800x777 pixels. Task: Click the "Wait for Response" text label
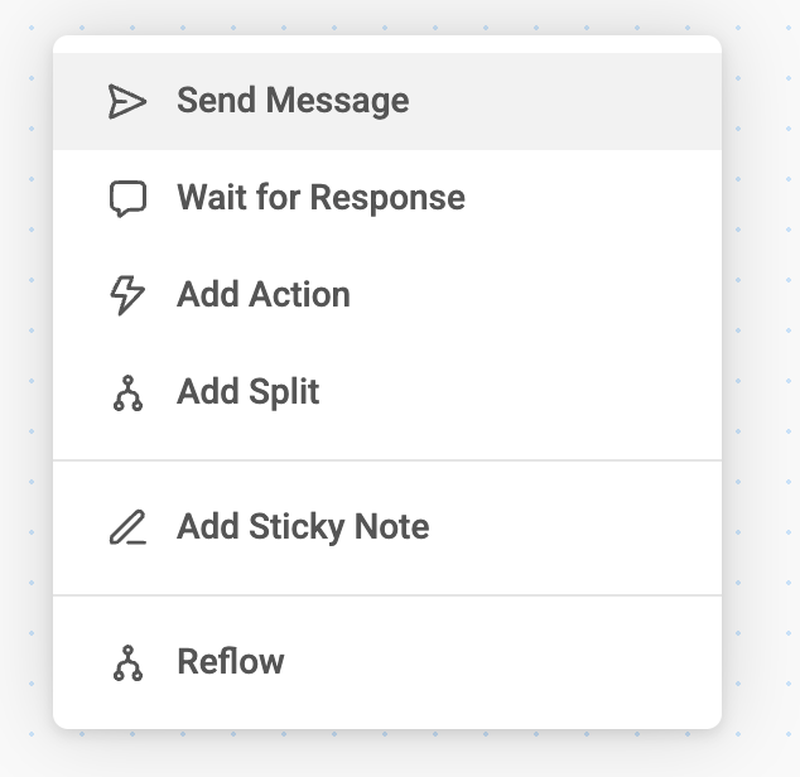tap(321, 198)
